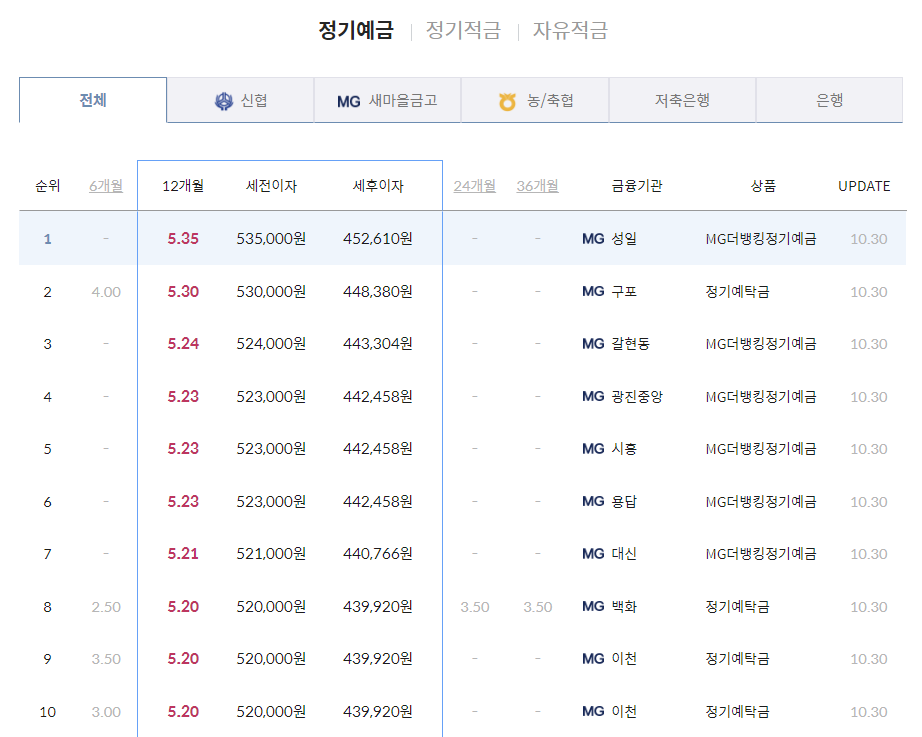Click 440,766원 after-tax interest
922x737 pixels.
[378, 553]
